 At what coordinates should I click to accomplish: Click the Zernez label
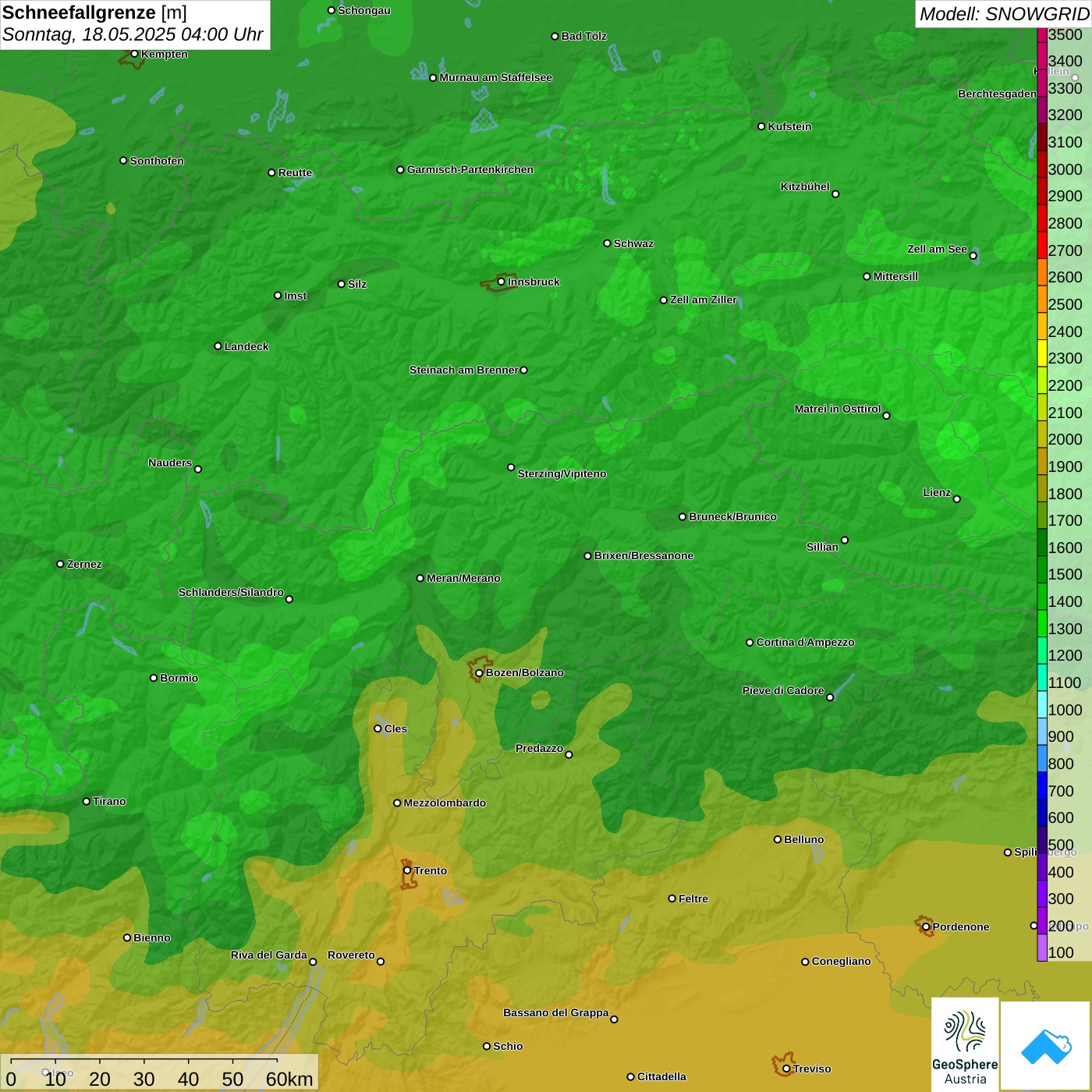(x=84, y=564)
